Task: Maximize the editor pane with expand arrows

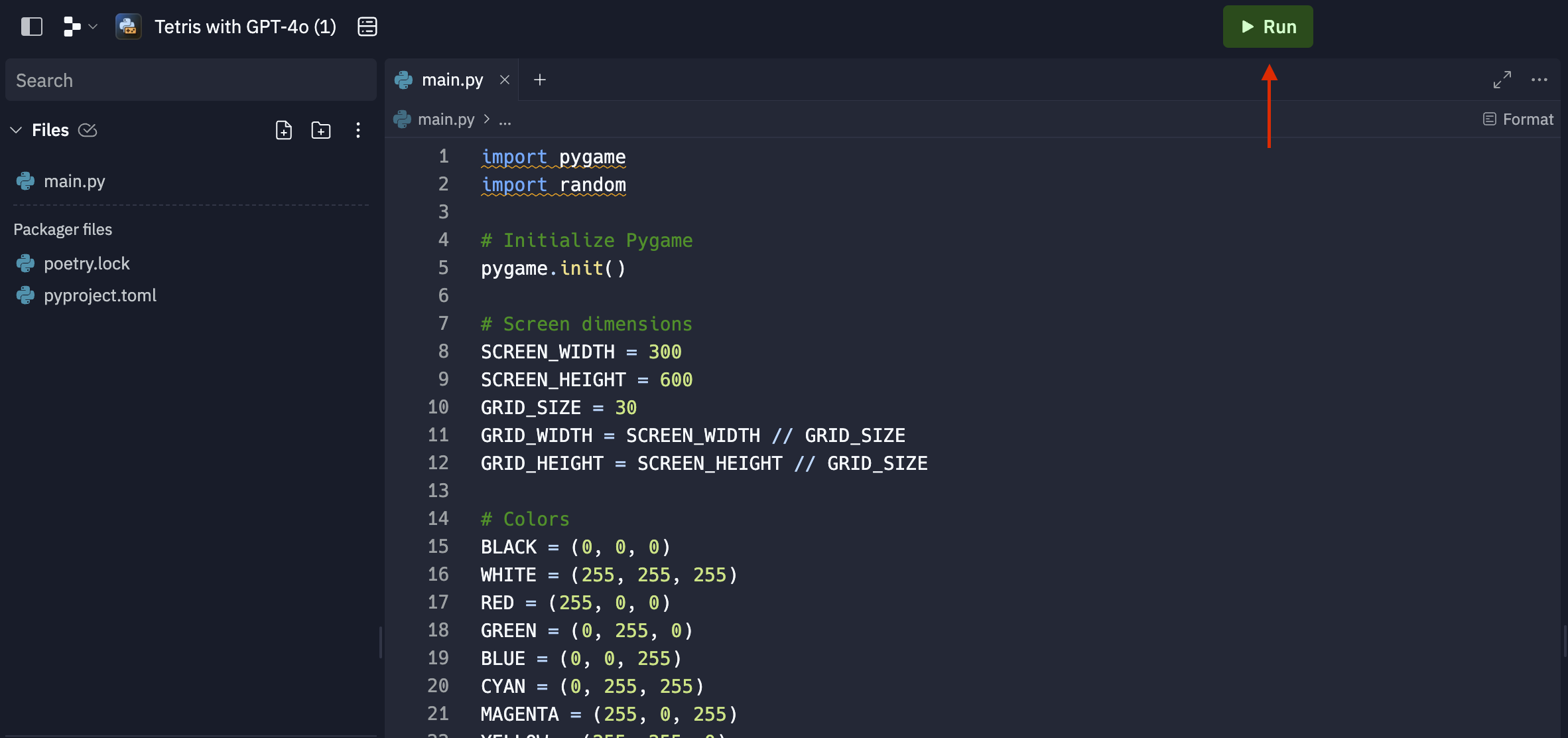Action: pos(1502,80)
